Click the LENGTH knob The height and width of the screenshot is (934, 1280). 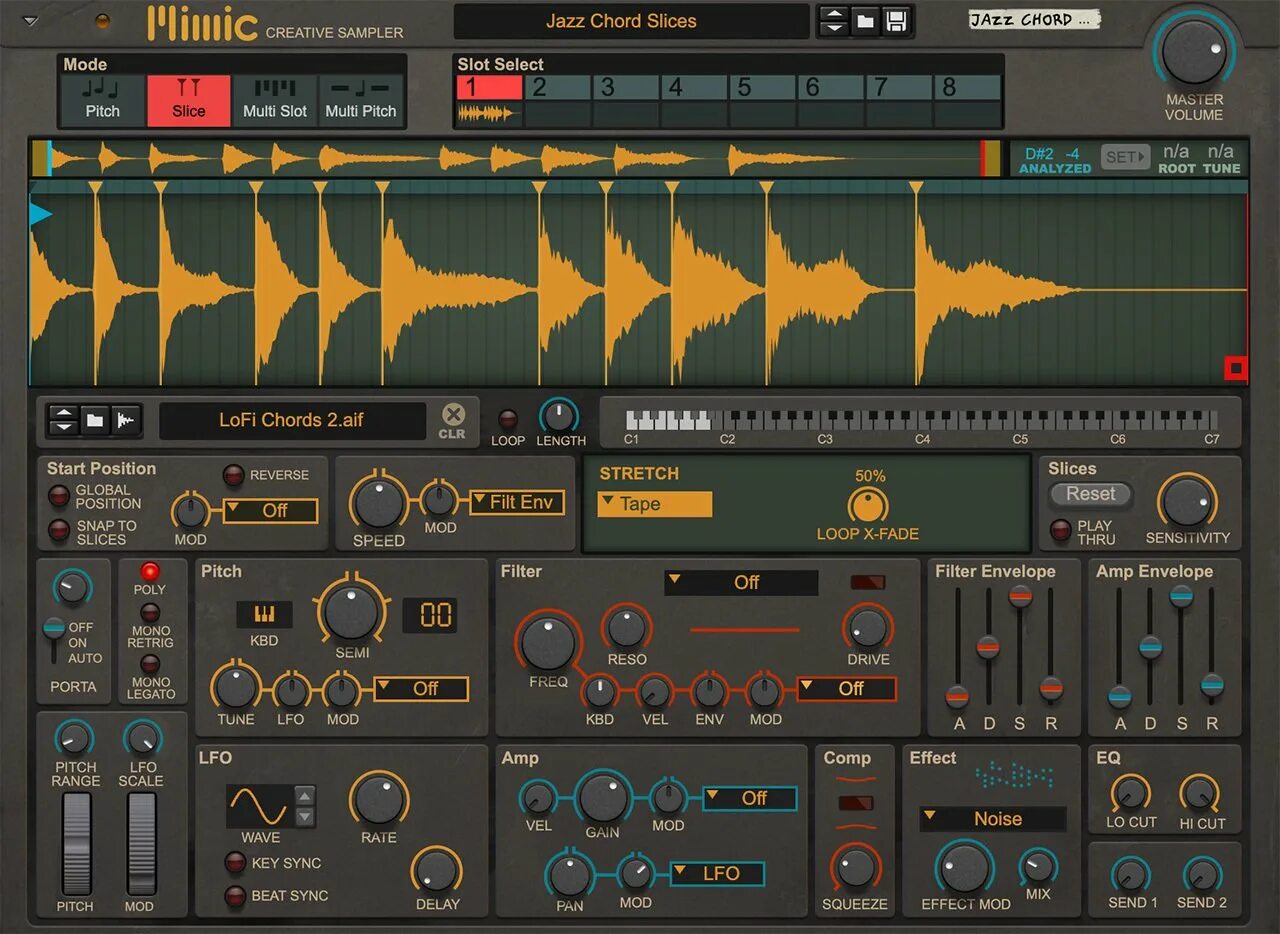[559, 416]
